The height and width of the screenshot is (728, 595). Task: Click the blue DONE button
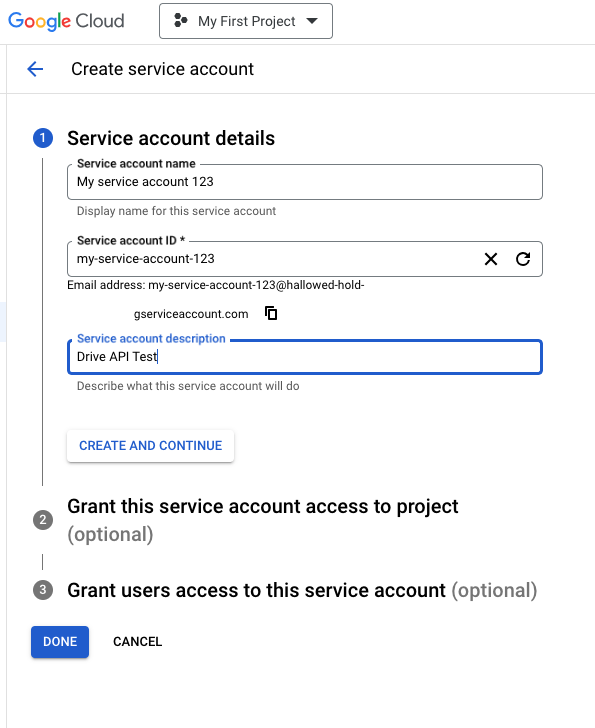[60, 642]
